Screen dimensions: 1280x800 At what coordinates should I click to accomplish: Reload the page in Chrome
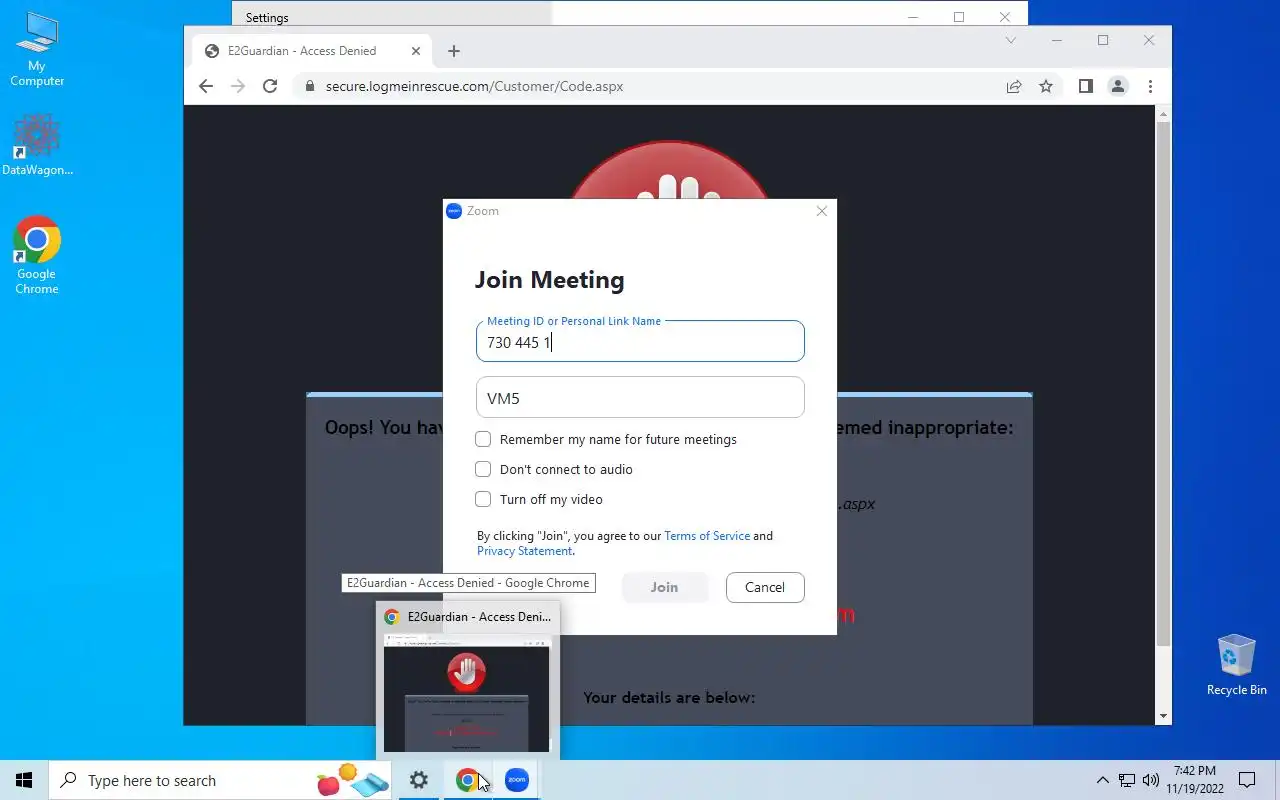(x=270, y=86)
